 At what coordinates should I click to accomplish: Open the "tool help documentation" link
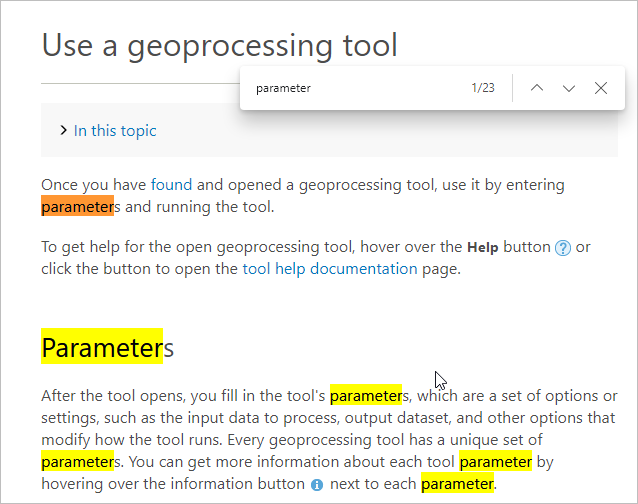[x=330, y=268]
